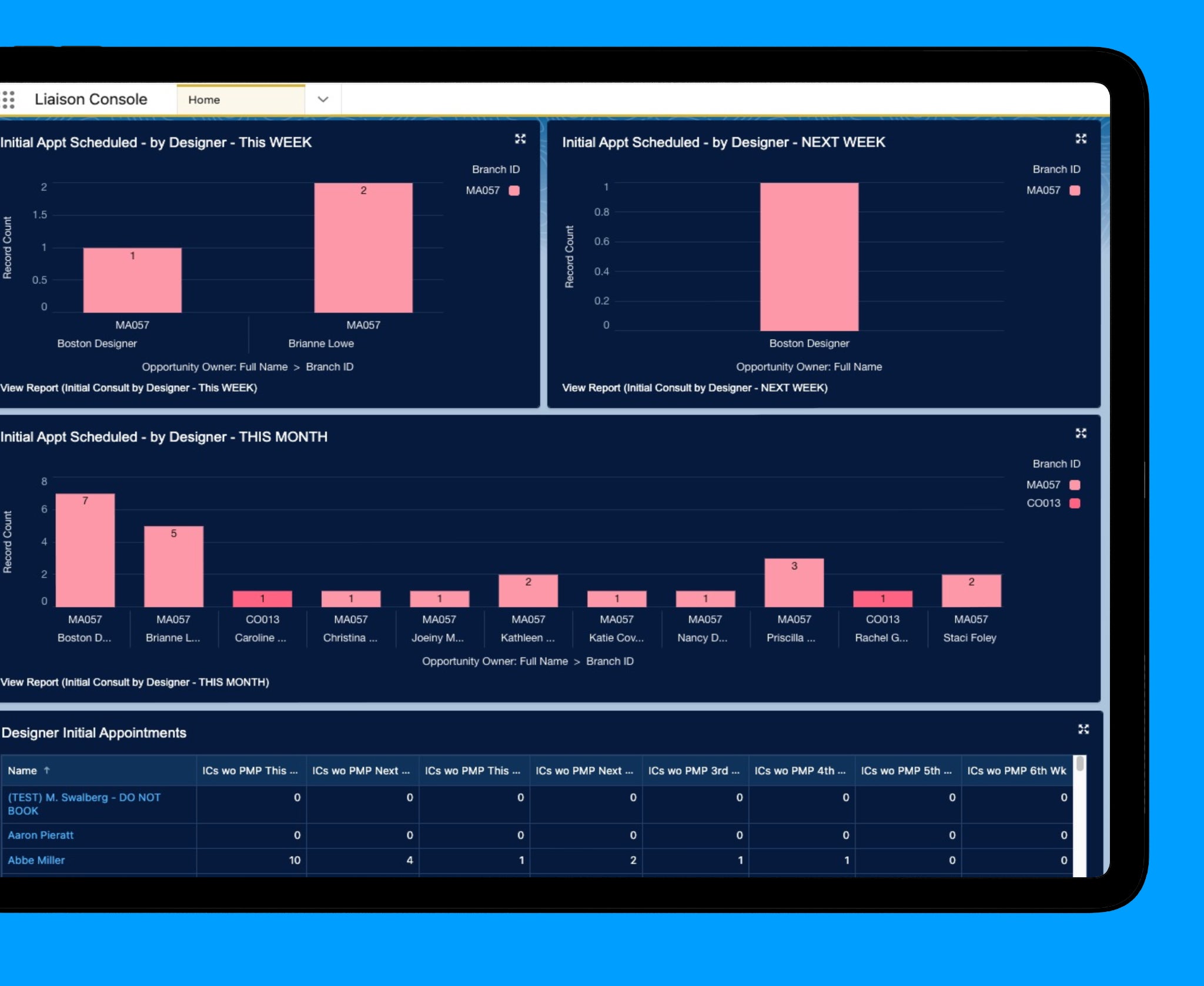This screenshot has width=1204, height=986.
Task: Expand the Designer Initial Appointments table
Action: (x=1083, y=729)
